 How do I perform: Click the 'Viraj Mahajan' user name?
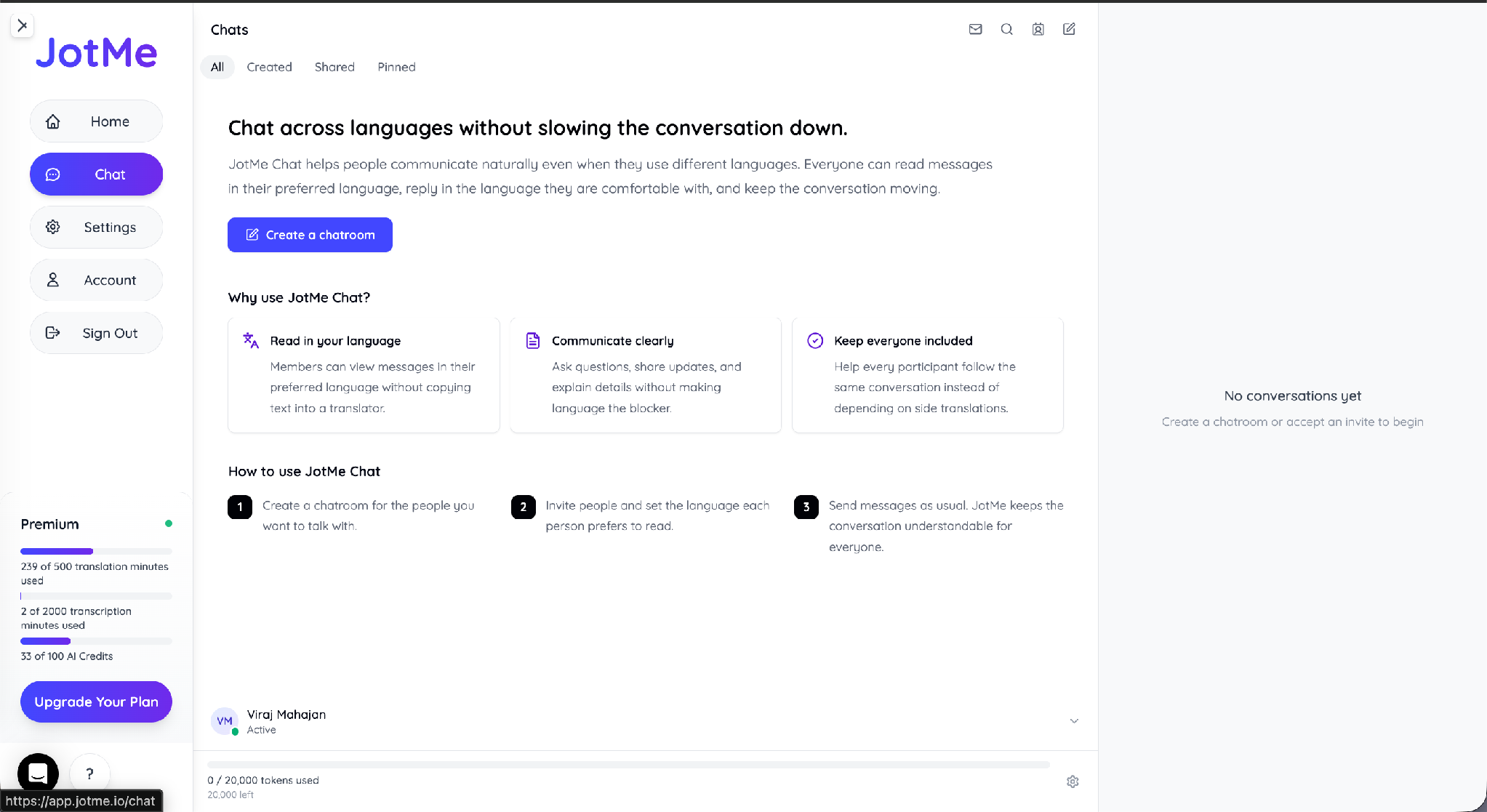tap(286, 715)
